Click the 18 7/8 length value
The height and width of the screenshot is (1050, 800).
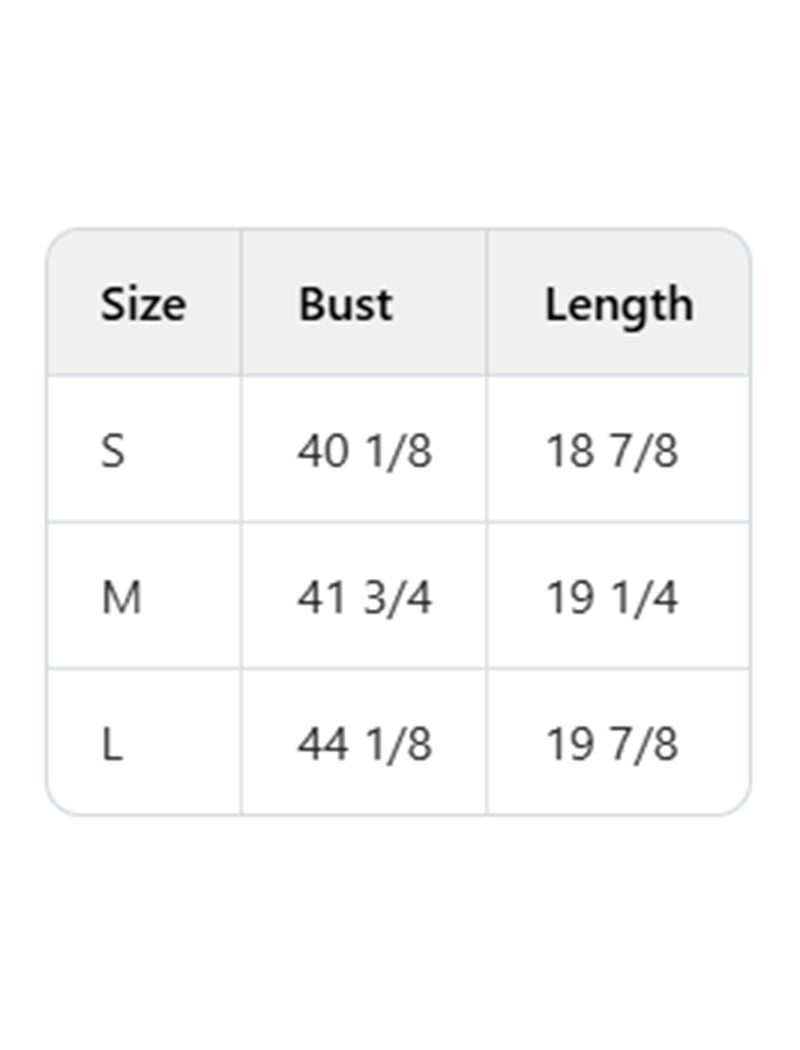(x=611, y=451)
